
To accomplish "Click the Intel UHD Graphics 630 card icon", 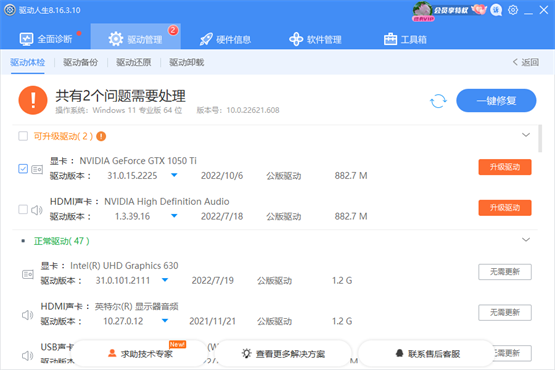I will click(28, 274).
